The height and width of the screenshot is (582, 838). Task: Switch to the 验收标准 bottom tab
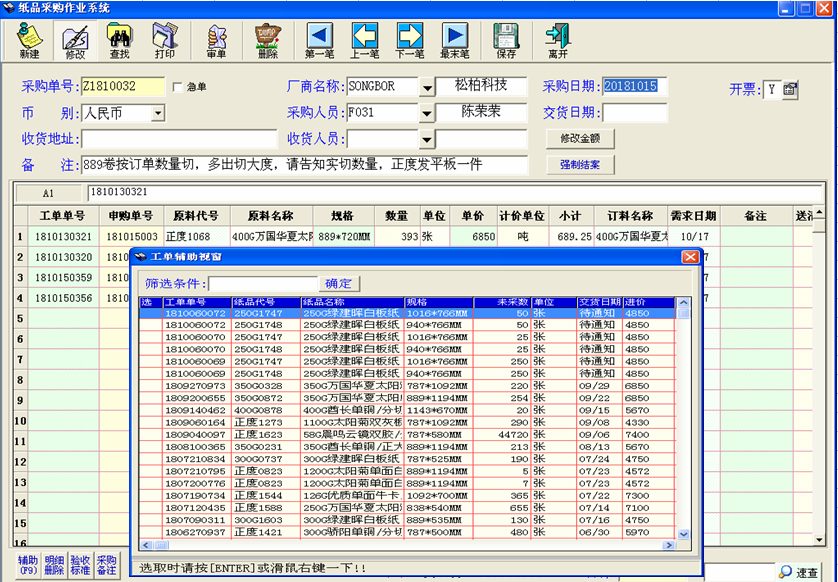pyautogui.click(x=80, y=564)
